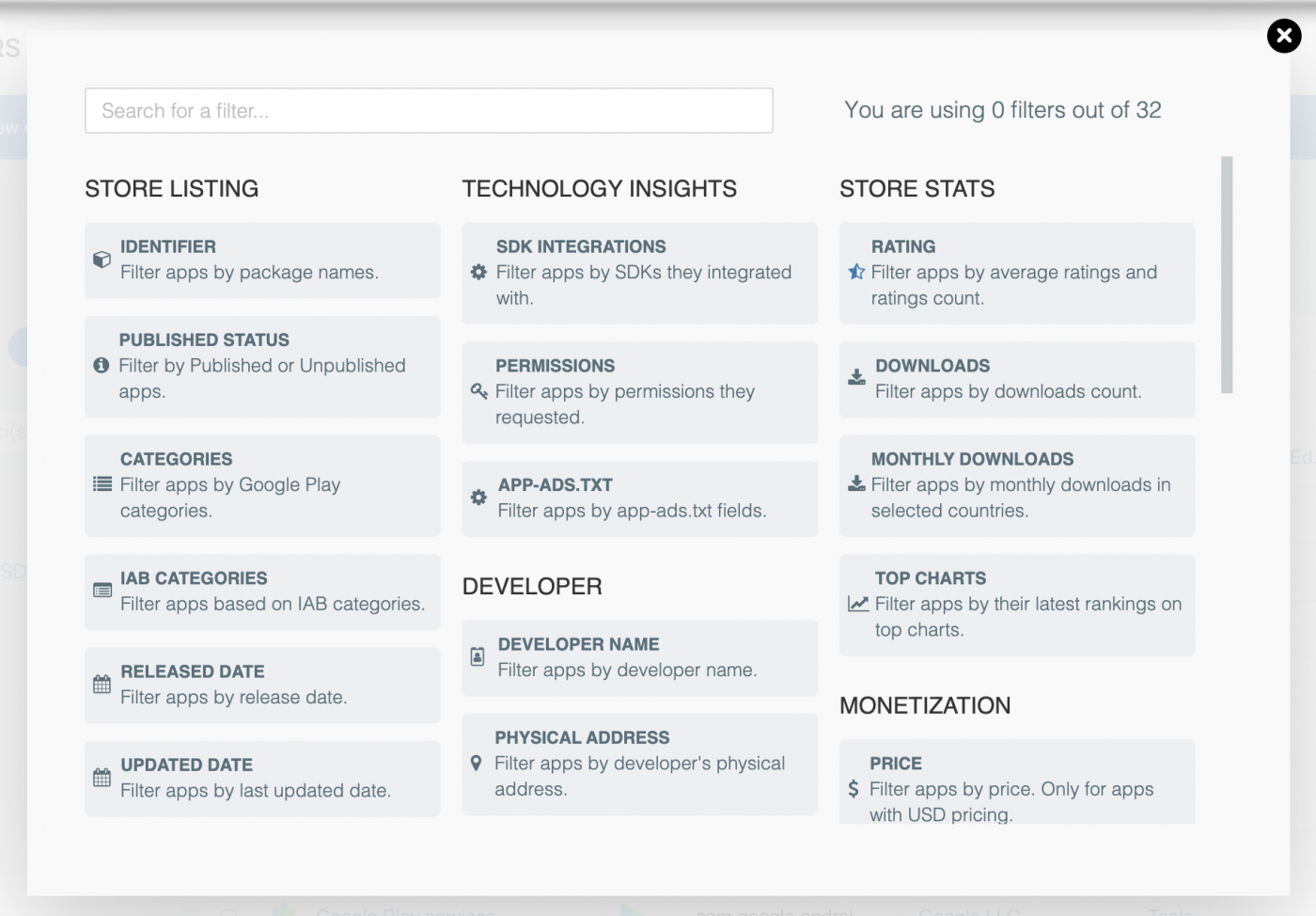Select the IDENTIFIER filter title

168,246
